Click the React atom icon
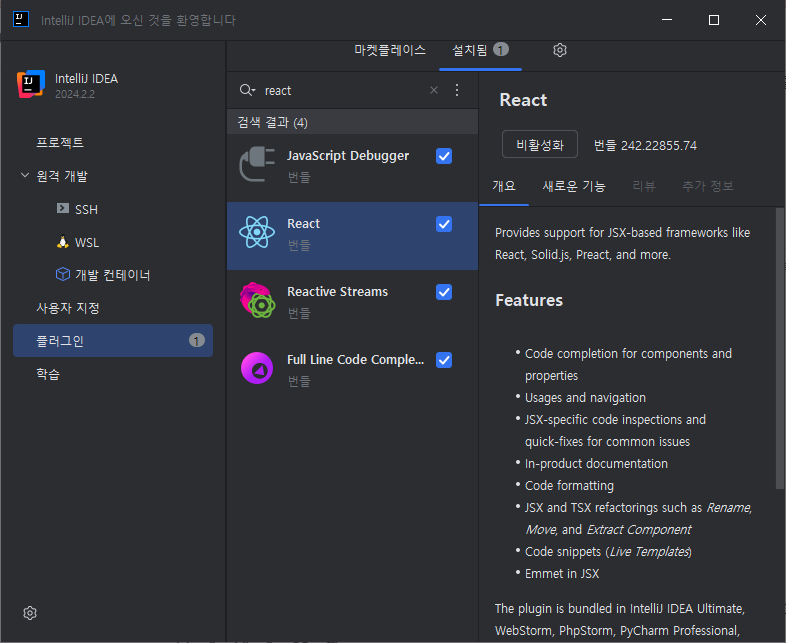The height and width of the screenshot is (643, 786). (x=257, y=232)
